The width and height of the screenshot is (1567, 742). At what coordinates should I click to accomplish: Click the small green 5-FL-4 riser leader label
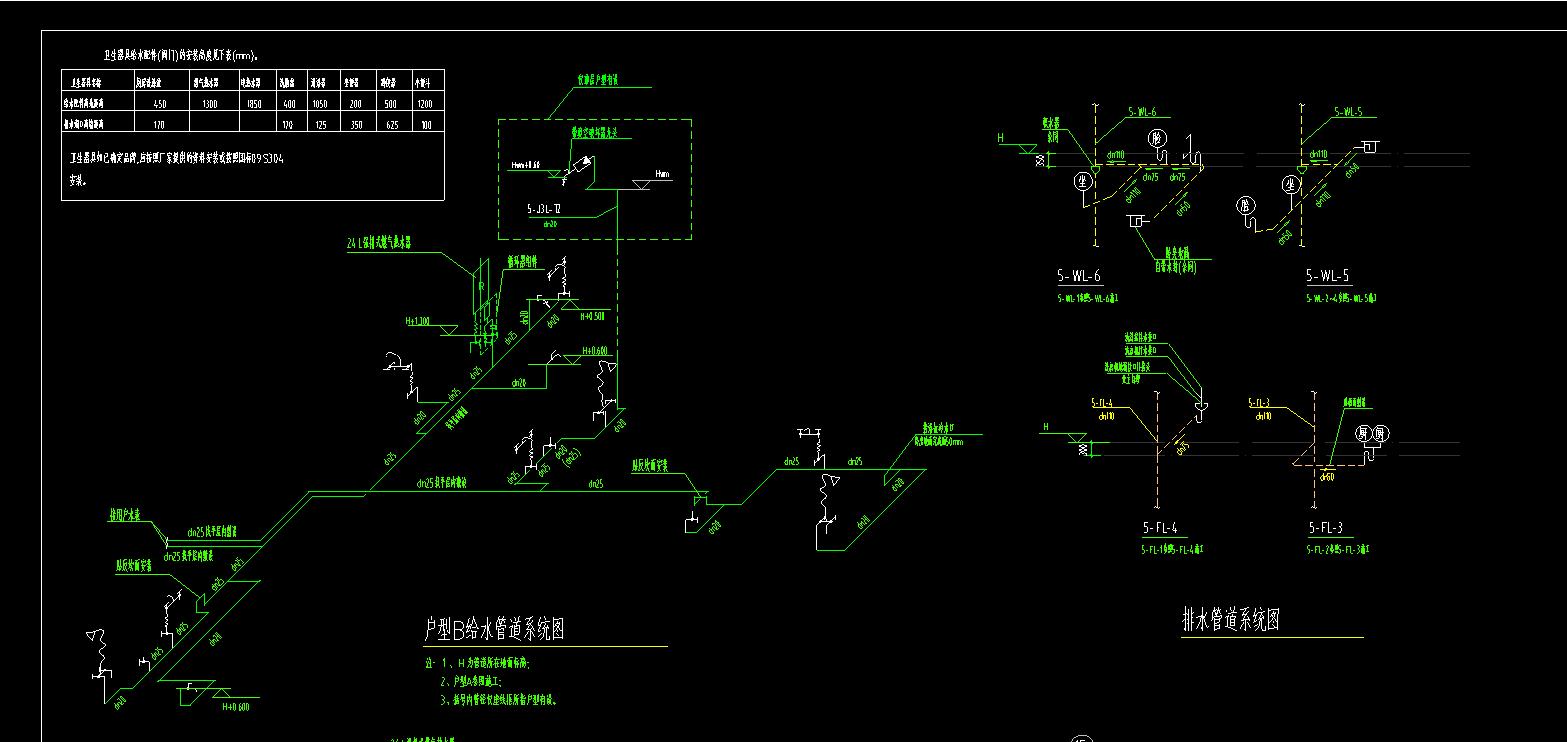pos(1103,403)
